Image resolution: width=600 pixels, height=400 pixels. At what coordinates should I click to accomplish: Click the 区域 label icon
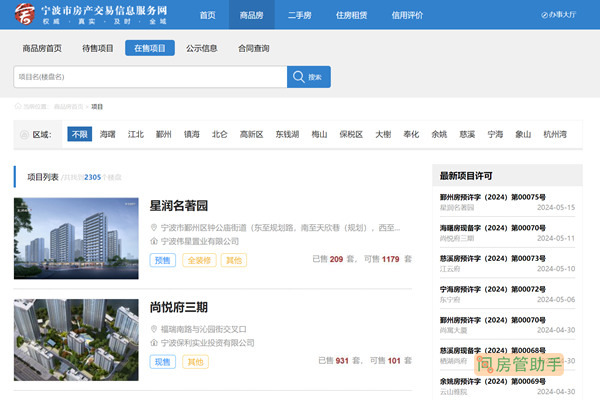click(x=24, y=134)
